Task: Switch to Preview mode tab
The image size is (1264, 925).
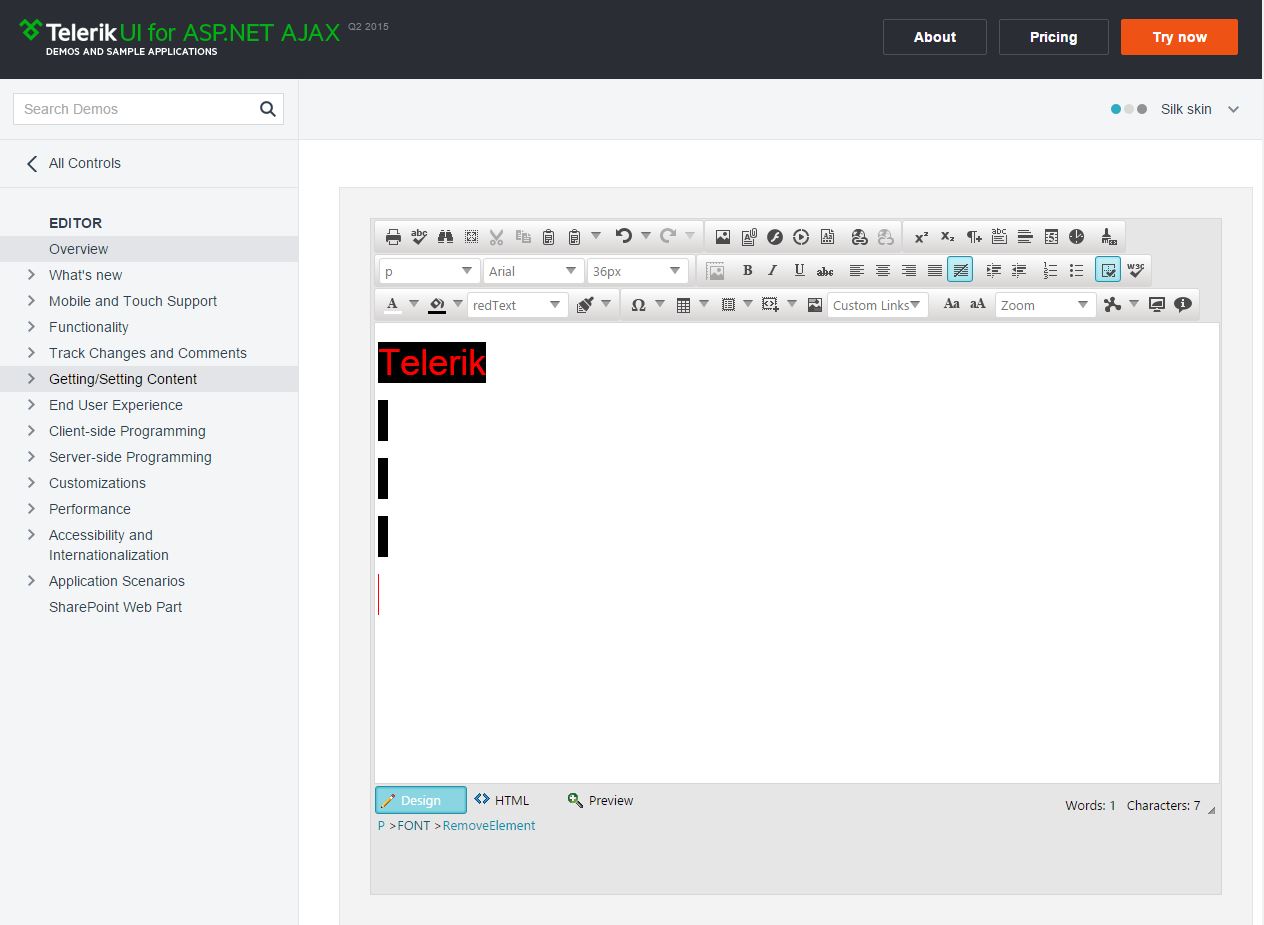Action: pyautogui.click(x=601, y=800)
